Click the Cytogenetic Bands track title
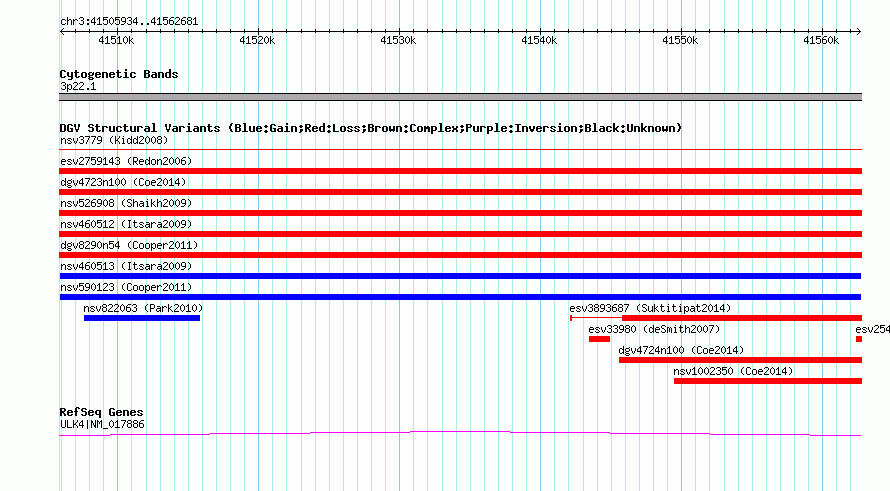This screenshot has width=890, height=491. tap(119, 74)
